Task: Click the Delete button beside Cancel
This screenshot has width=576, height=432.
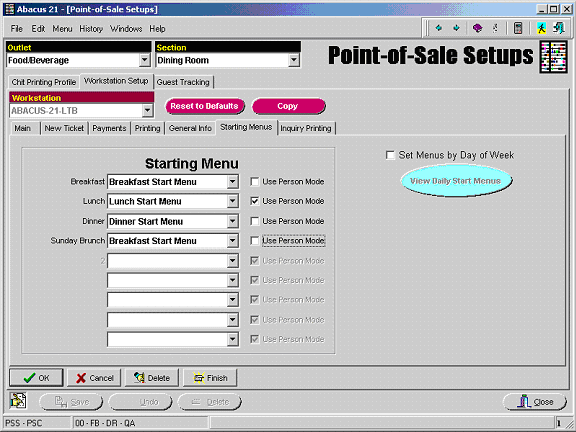Action: pyautogui.click(x=152, y=378)
